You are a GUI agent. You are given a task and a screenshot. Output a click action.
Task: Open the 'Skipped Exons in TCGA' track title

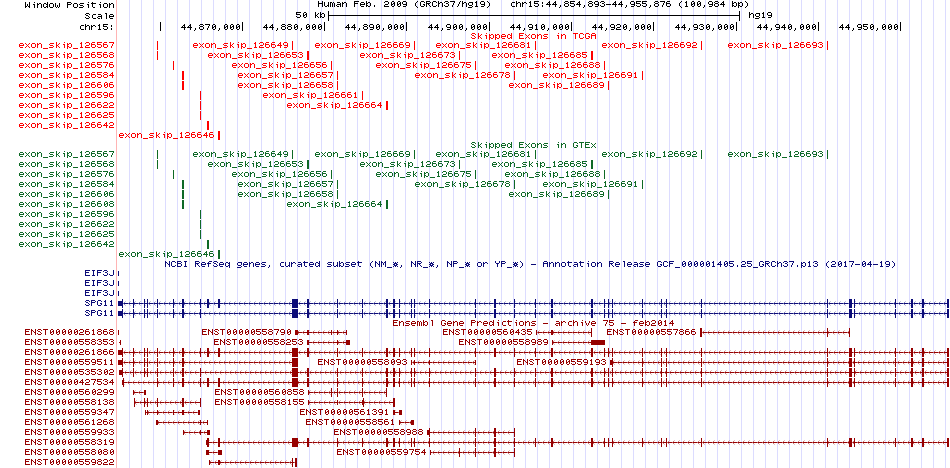(x=534, y=36)
